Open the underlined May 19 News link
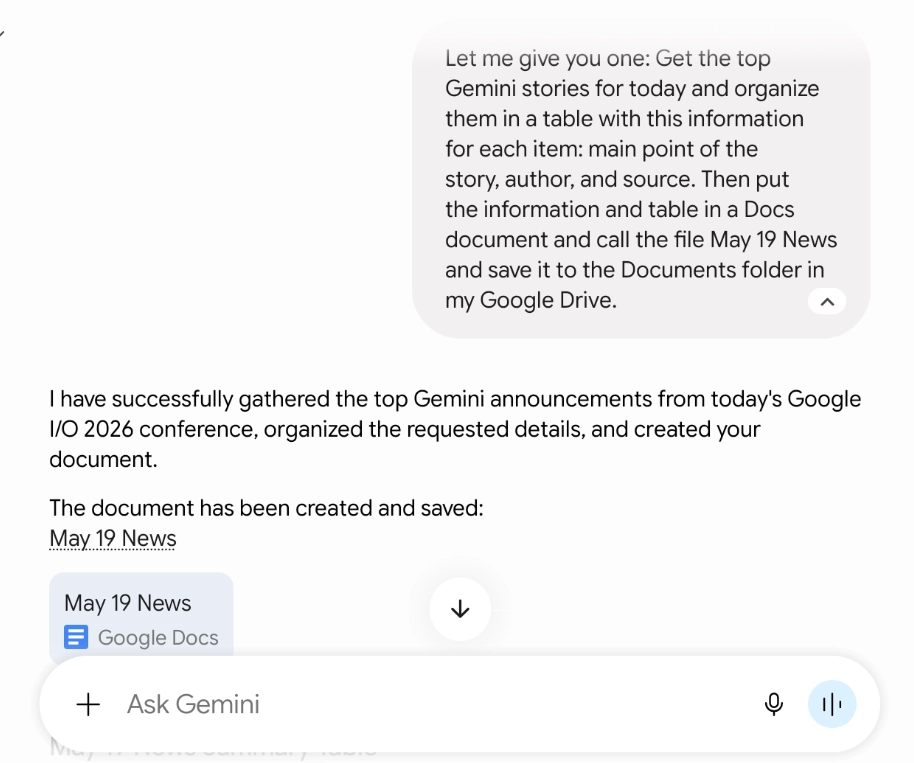This screenshot has height=763, width=914. coord(113,539)
